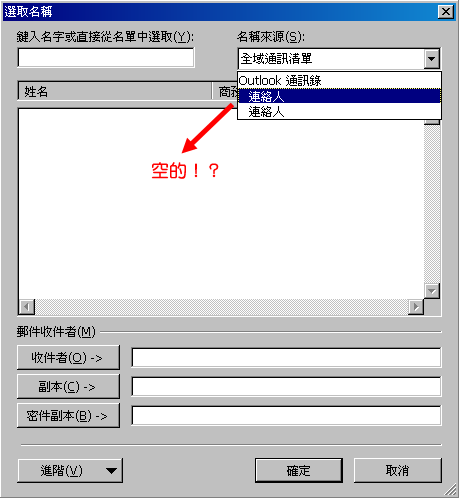Sort by the 姓名 column header
Screen dimensions: 459x498
[115, 91]
